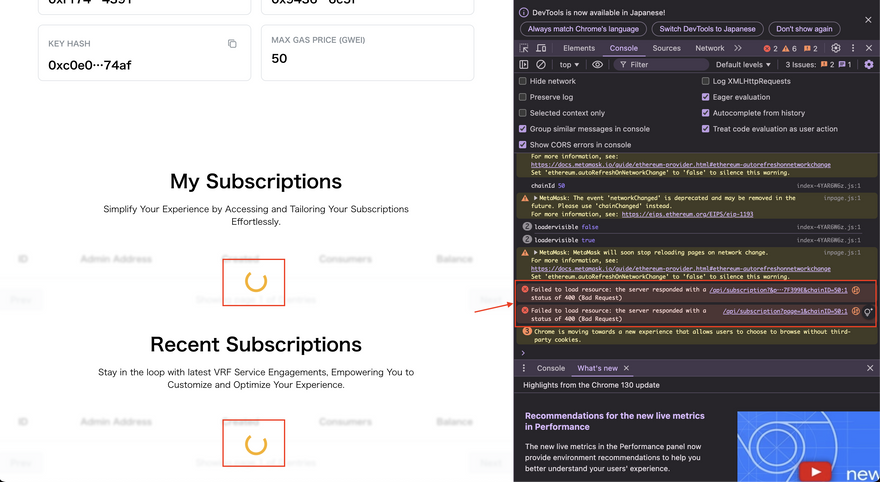Open the Elements tab

(x=578, y=48)
